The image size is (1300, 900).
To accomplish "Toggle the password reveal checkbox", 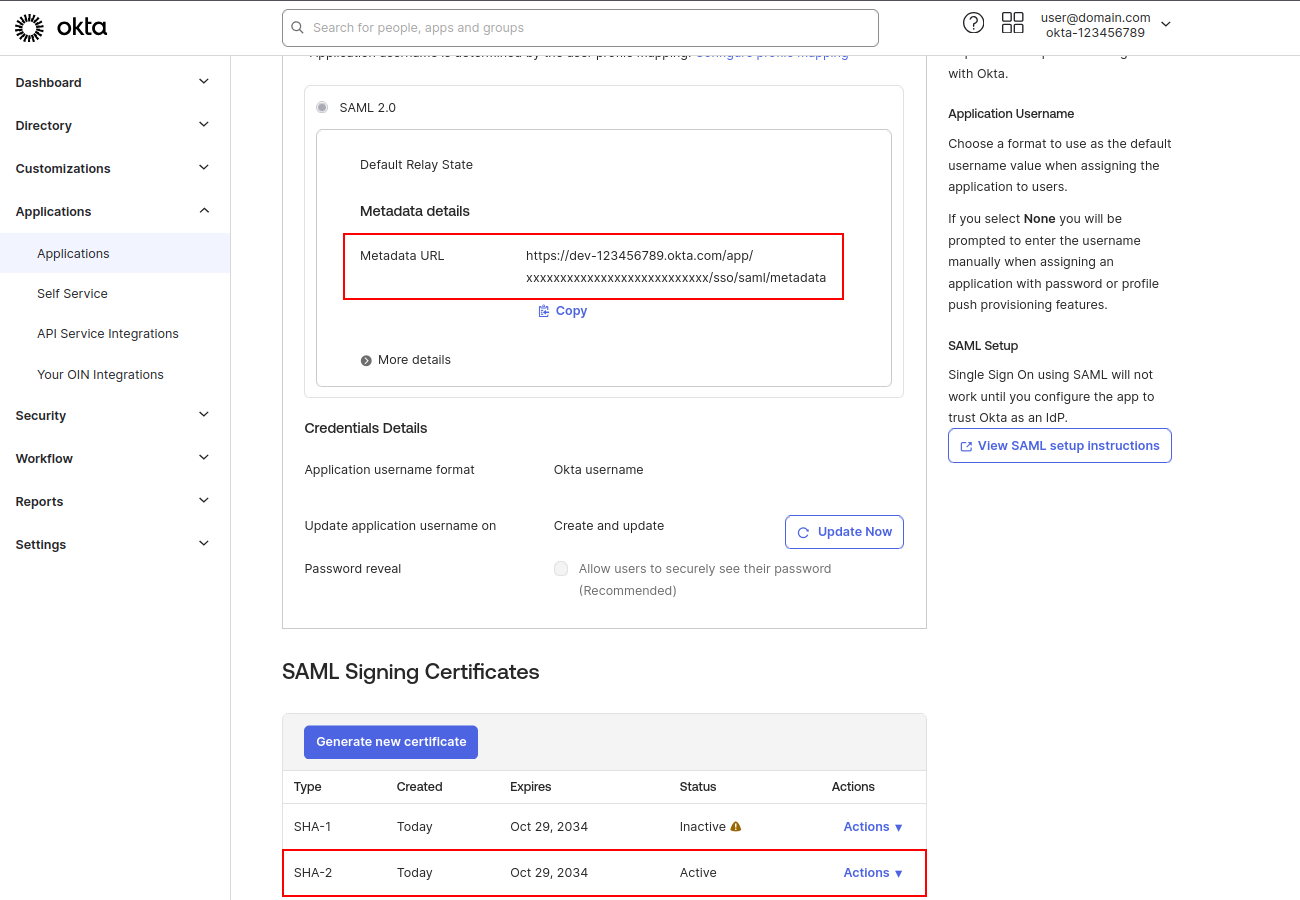I will point(561,569).
